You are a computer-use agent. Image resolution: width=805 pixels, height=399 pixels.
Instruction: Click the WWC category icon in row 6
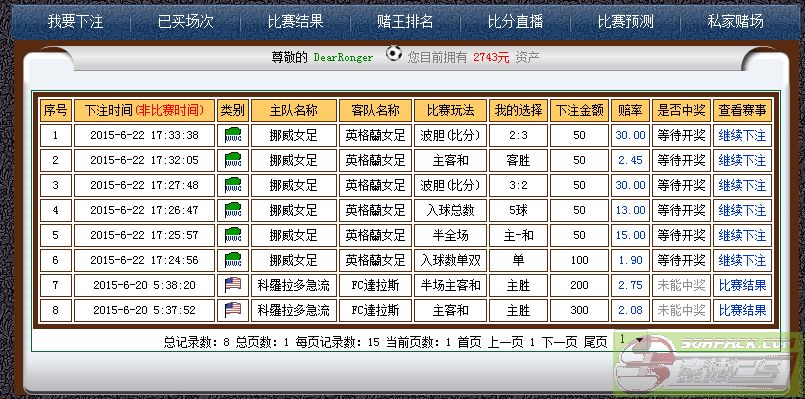pyautogui.click(x=233, y=260)
